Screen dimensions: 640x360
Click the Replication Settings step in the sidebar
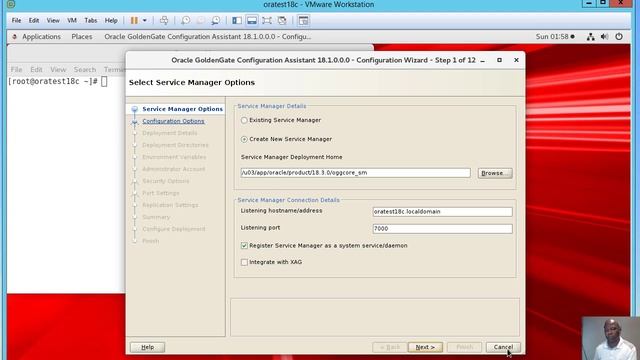point(170,205)
